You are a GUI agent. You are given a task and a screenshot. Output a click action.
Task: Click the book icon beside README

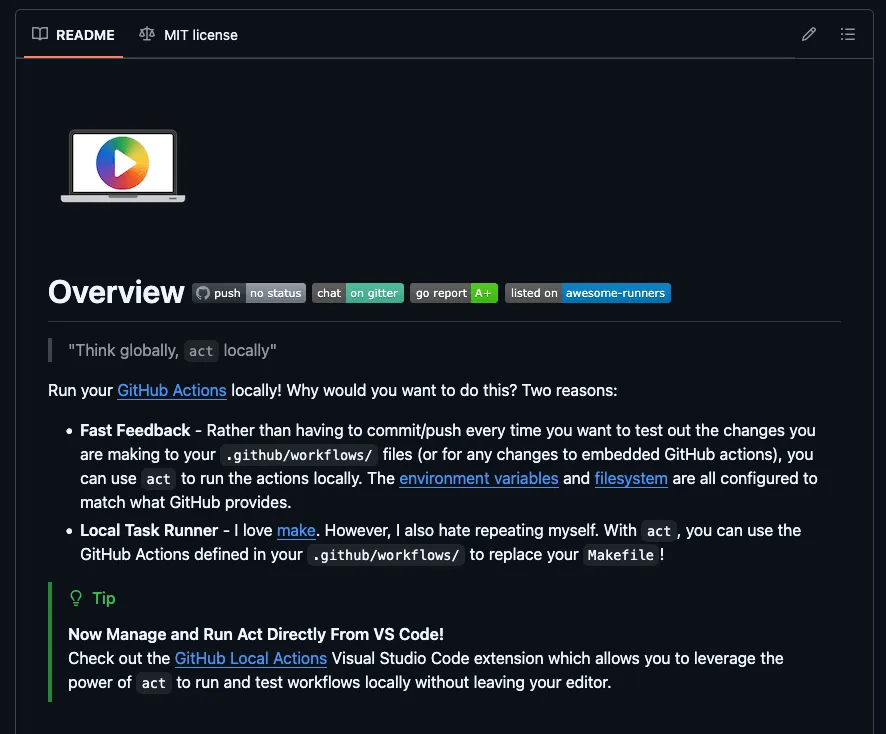pos(40,34)
